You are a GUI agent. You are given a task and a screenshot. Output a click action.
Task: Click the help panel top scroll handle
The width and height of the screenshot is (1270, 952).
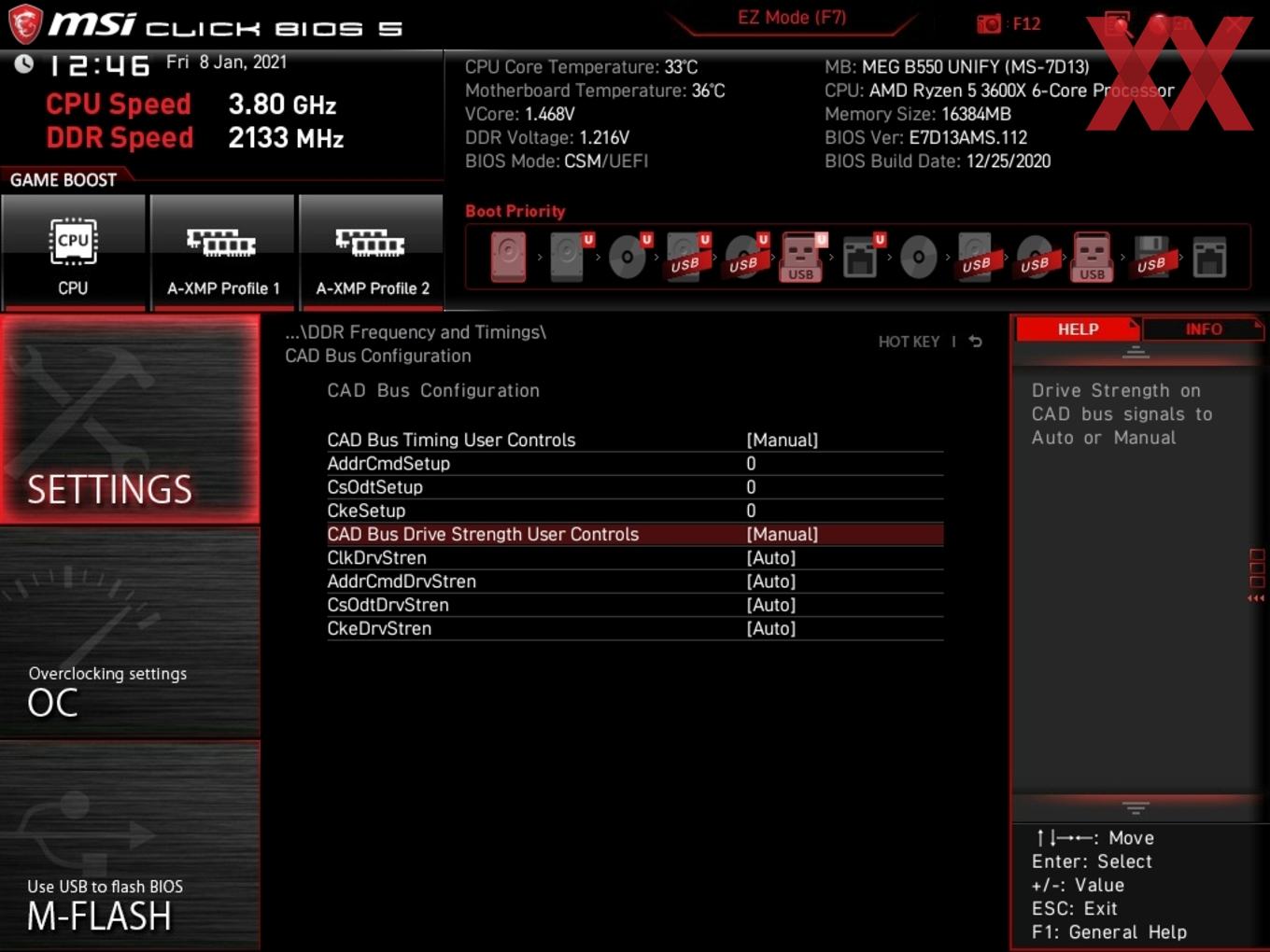point(1136,353)
